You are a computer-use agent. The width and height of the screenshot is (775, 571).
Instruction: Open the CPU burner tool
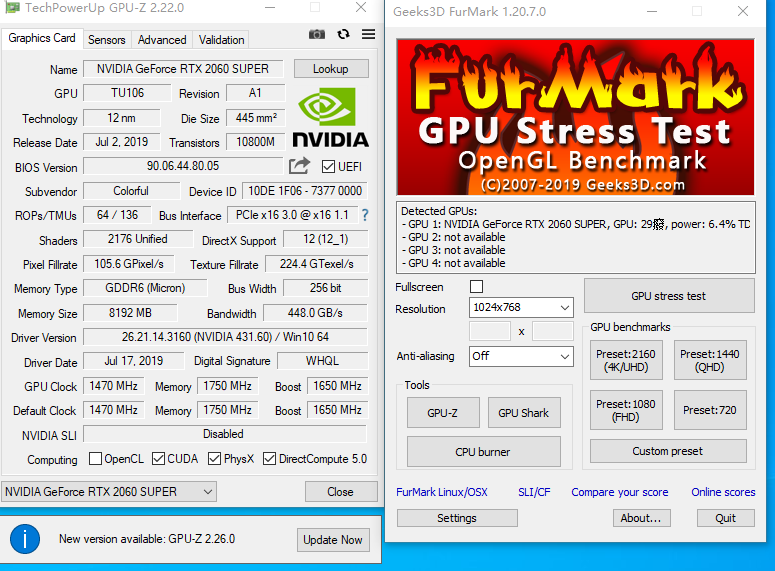tap(483, 452)
